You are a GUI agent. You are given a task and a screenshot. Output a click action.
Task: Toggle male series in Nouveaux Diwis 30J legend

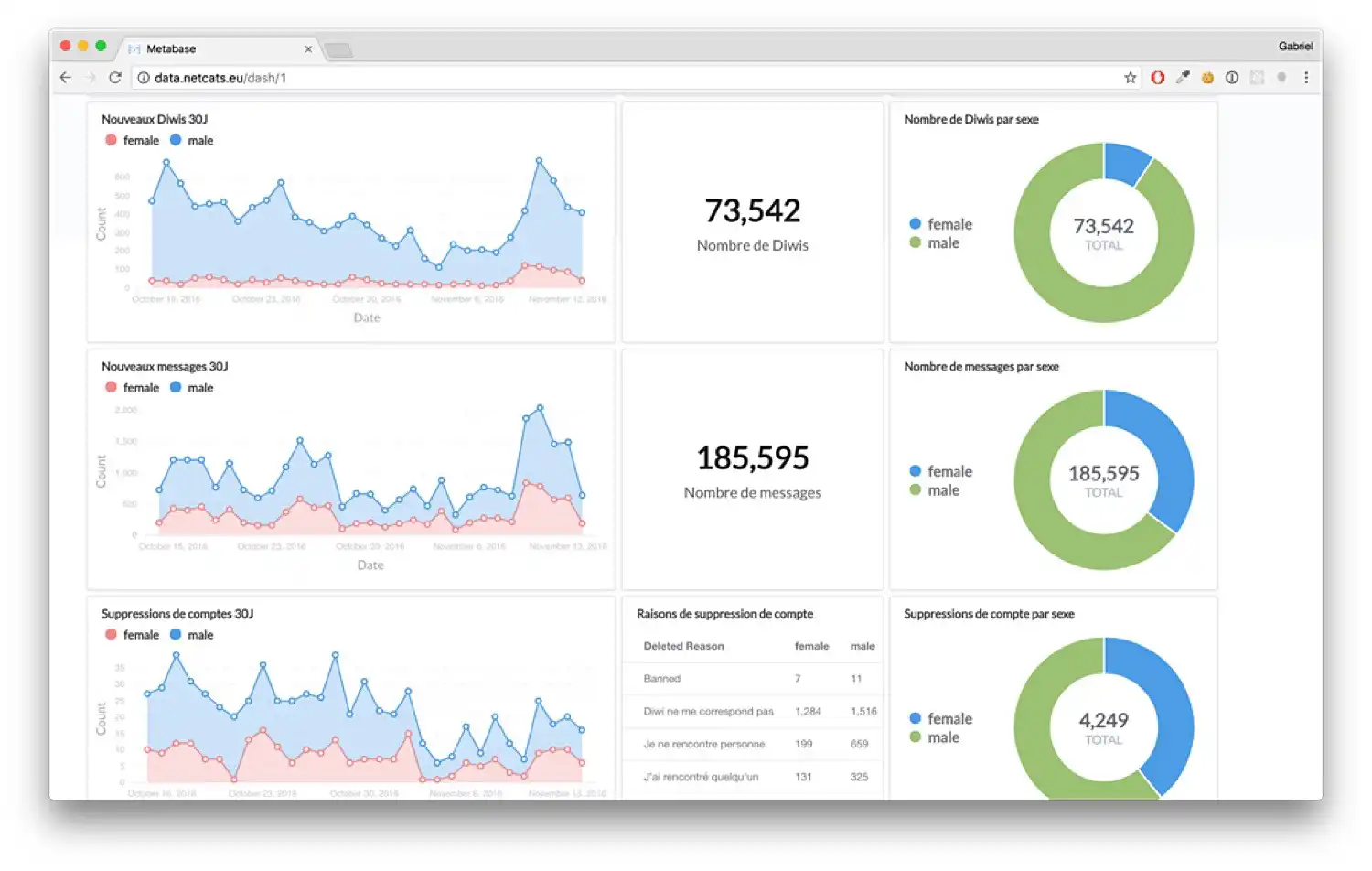tap(191, 140)
